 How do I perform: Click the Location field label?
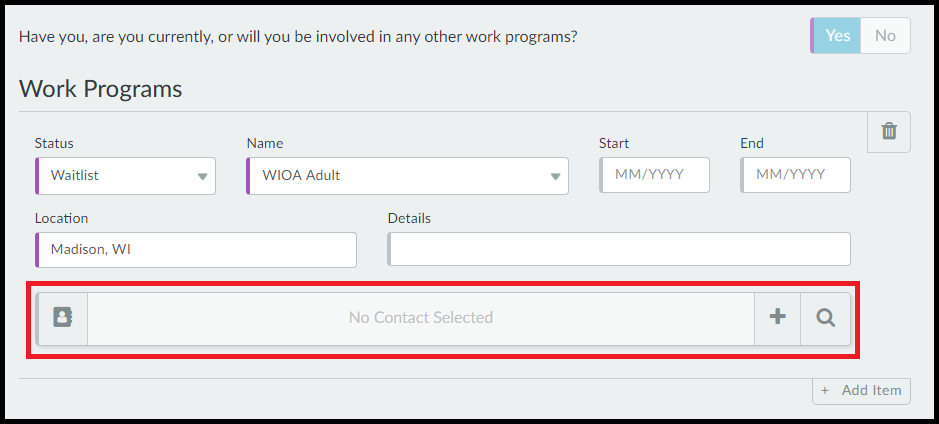click(61, 218)
